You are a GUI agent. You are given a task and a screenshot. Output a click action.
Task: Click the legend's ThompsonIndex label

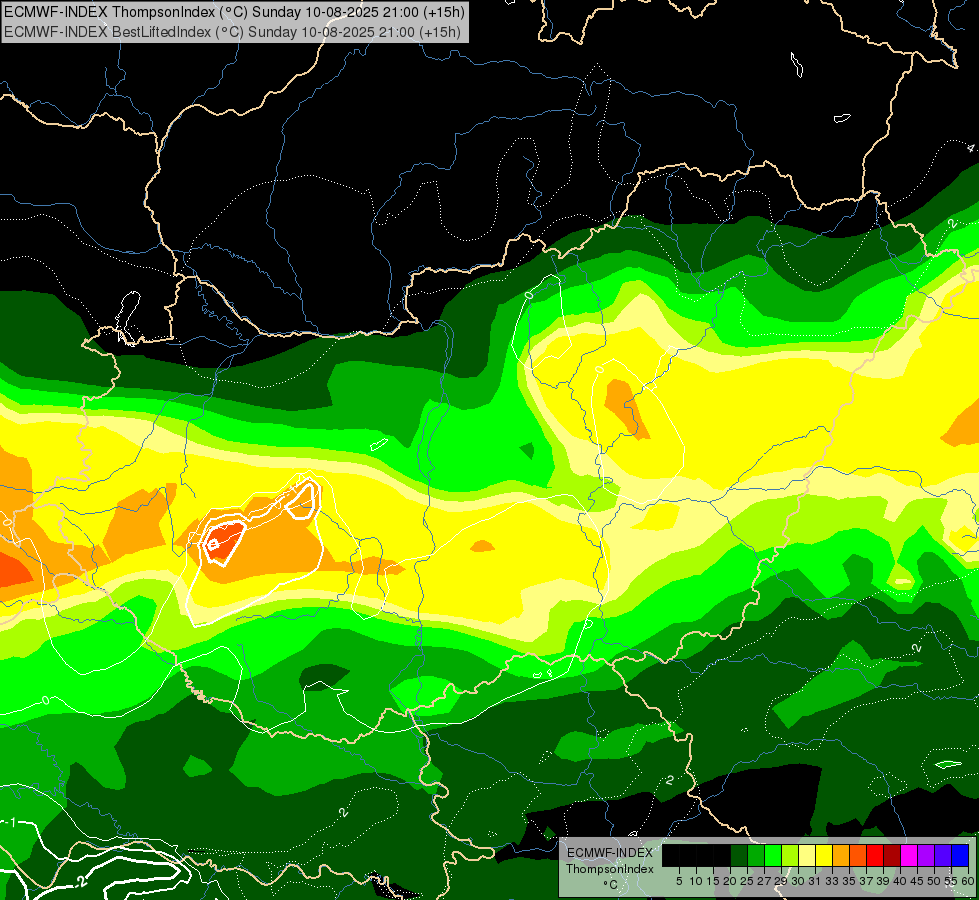tap(610, 869)
